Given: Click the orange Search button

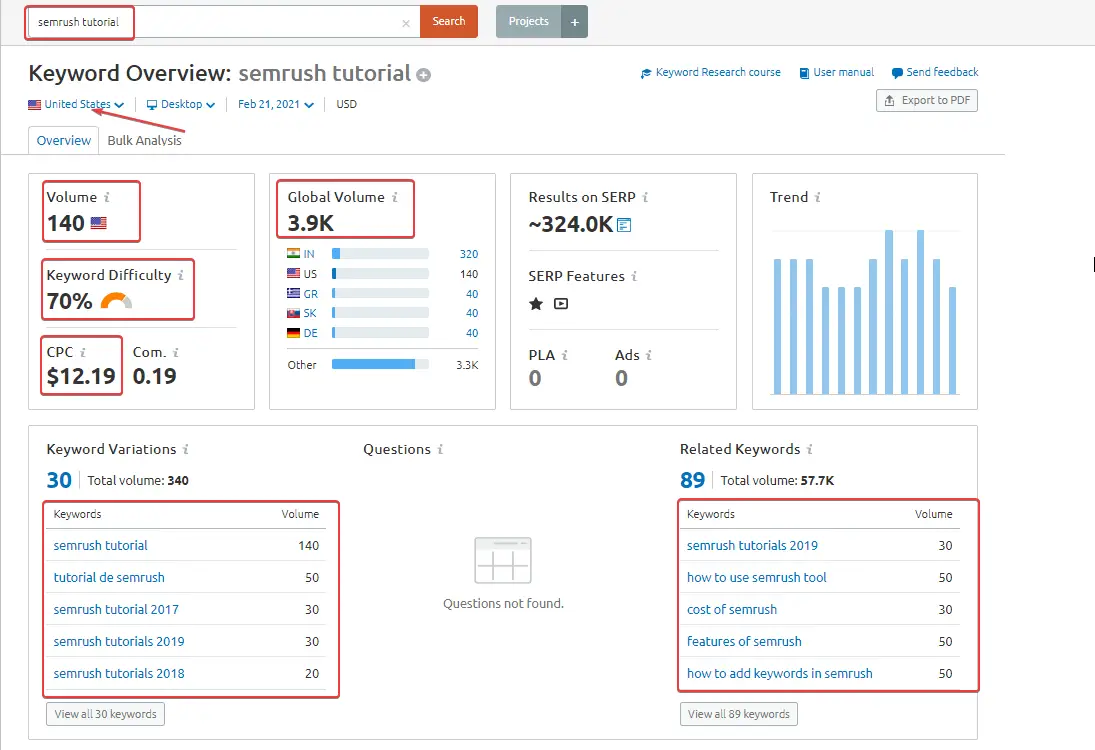Looking at the screenshot, I should (448, 22).
